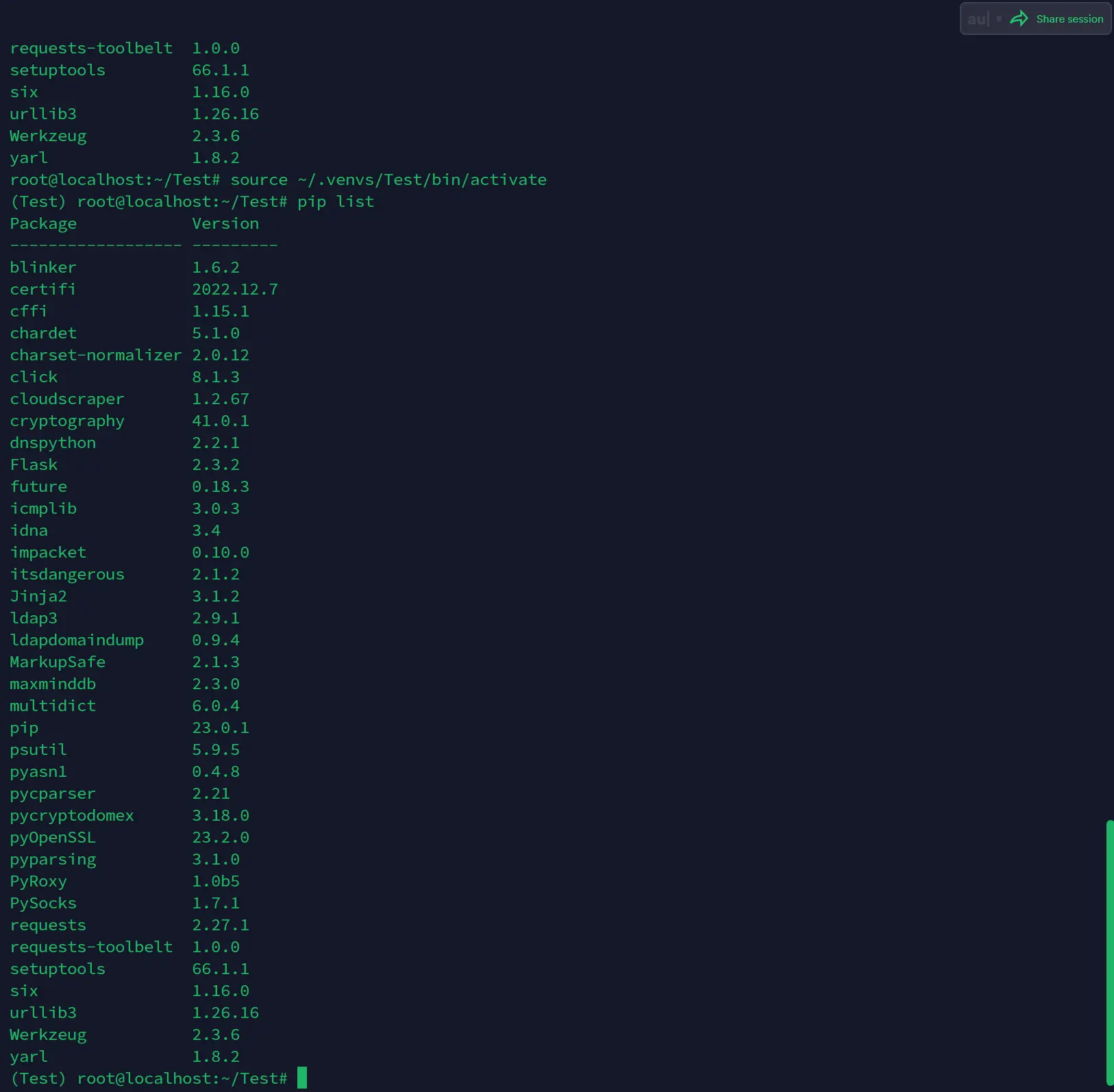
Task: Select the requests-toolbelt package name
Action: click(91, 947)
